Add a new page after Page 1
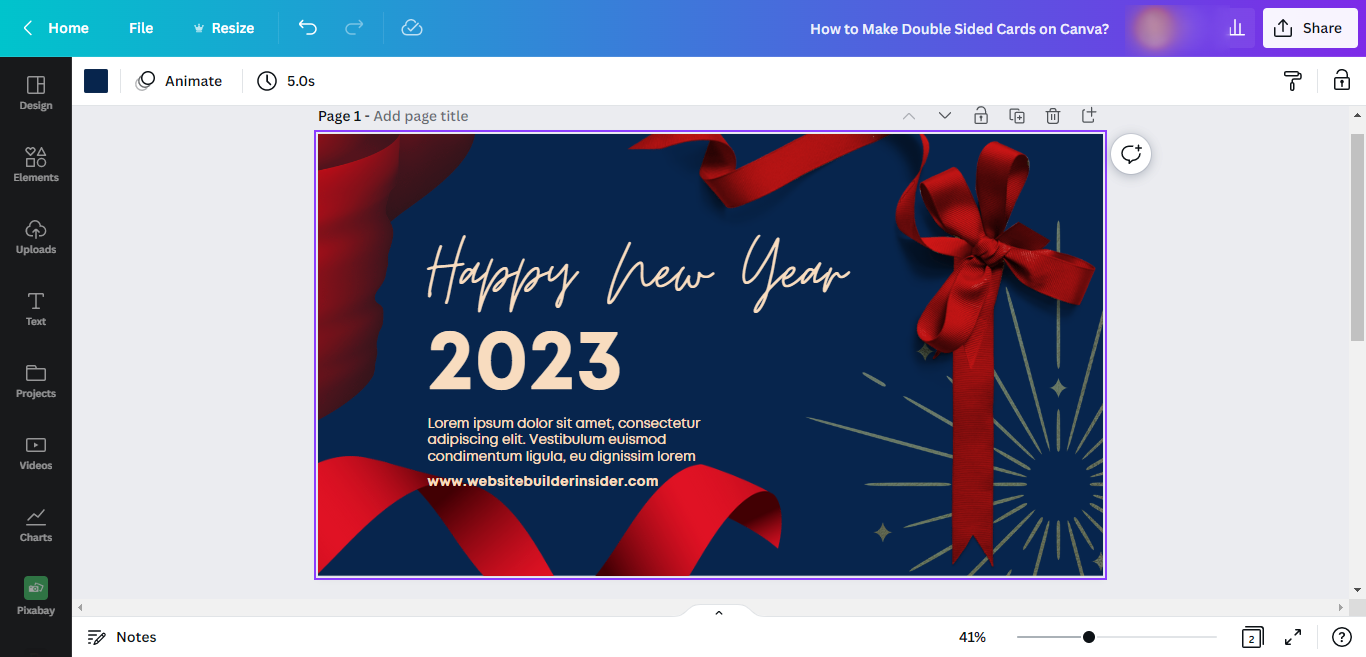This screenshot has width=1366, height=657. pyautogui.click(x=1089, y=116)
